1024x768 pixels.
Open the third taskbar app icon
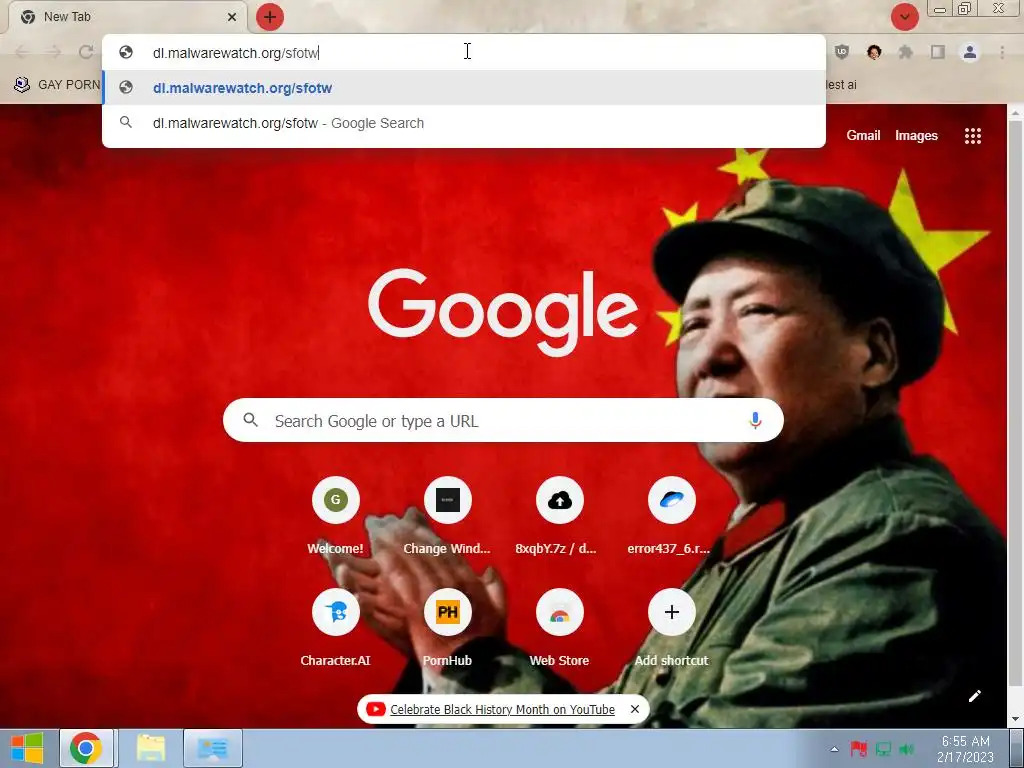pos(213,748)
